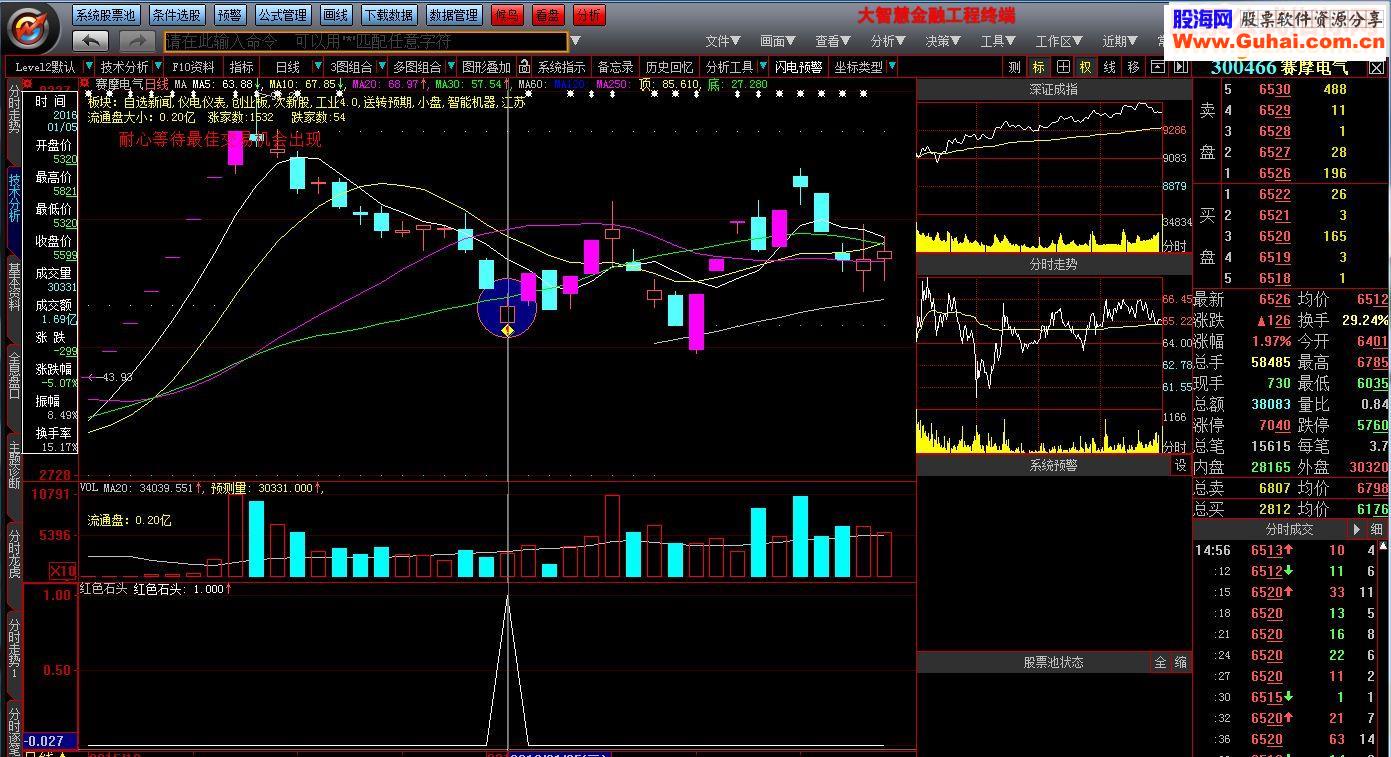Open 备忘录 memo
The width and height of the screenshot is (1391, 757).
[615, 67]
